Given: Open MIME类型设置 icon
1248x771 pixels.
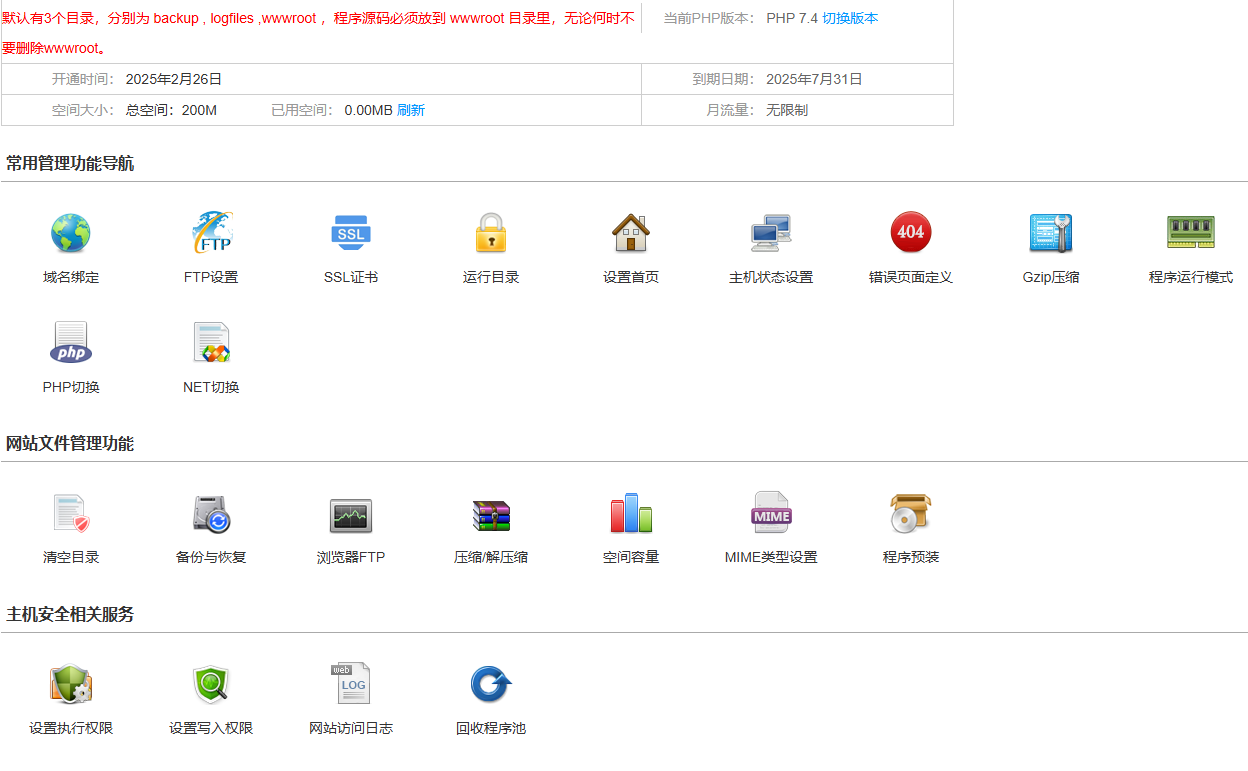Looking at the screenshot, I should 771,514.
